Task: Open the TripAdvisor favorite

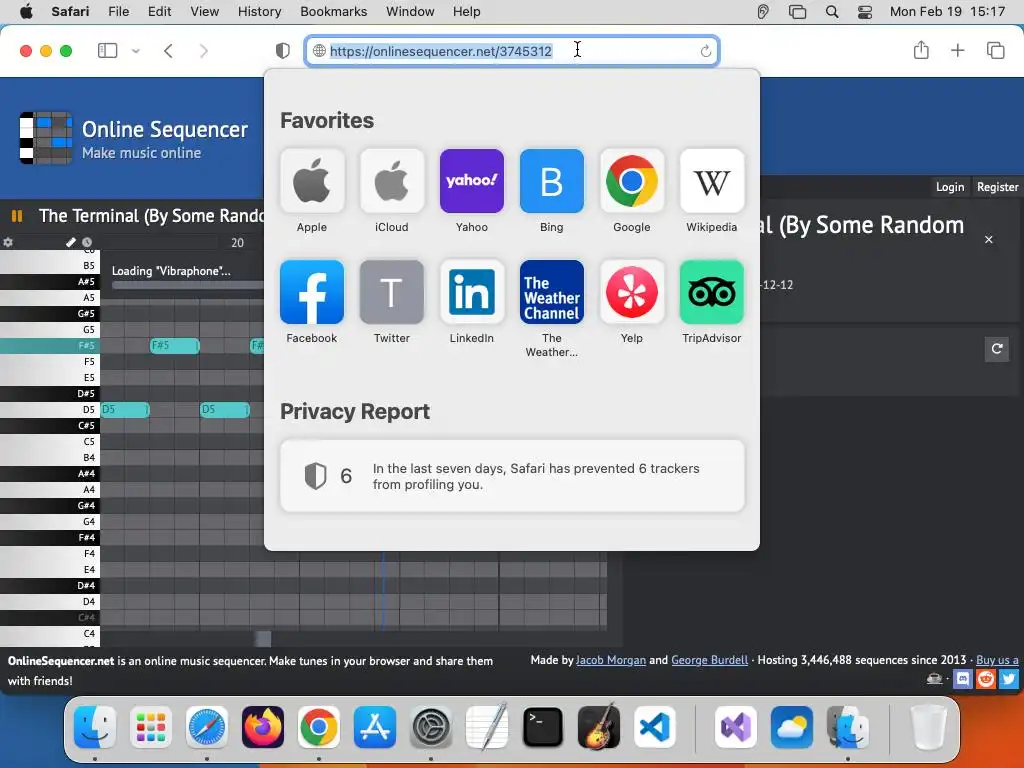Action: pyautogui.click(x=712, y=292)
